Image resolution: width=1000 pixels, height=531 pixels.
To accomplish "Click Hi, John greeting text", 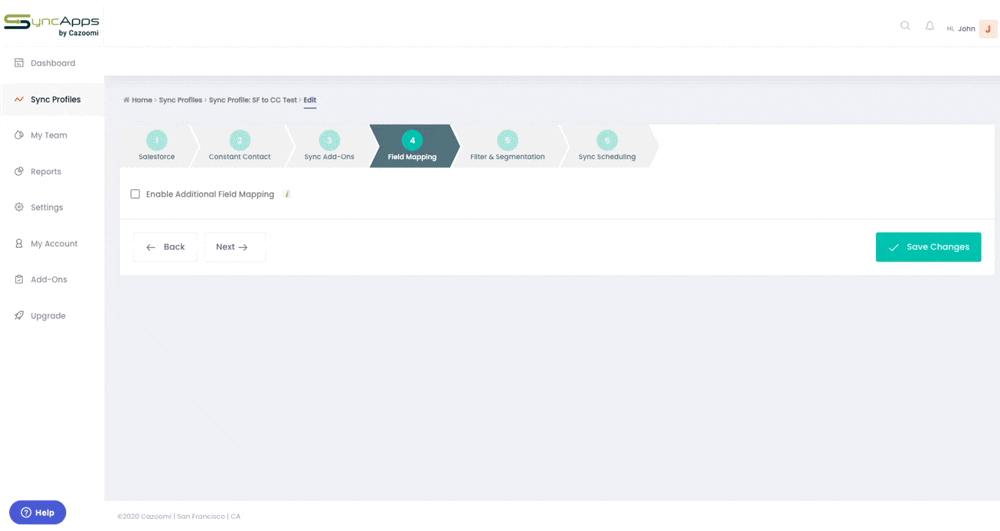I will [960, 29].
